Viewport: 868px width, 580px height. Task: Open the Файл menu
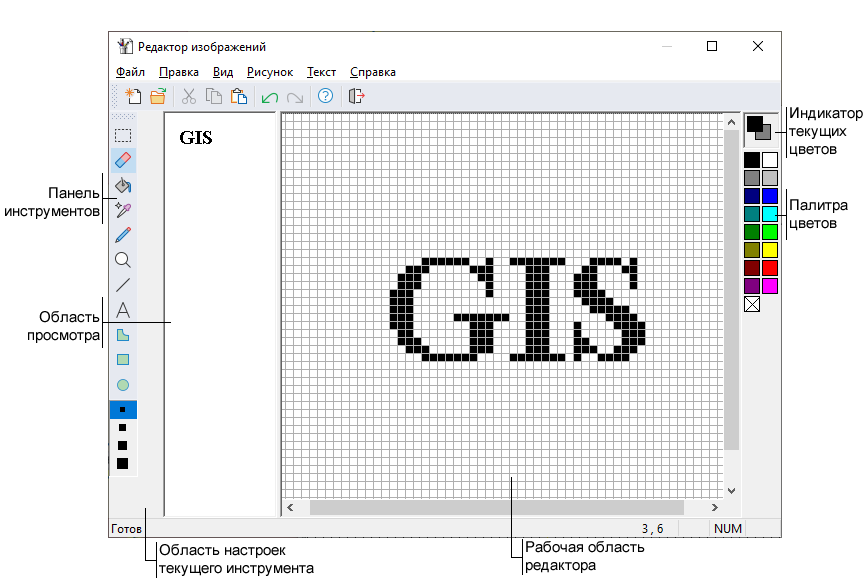pos(130,72)
